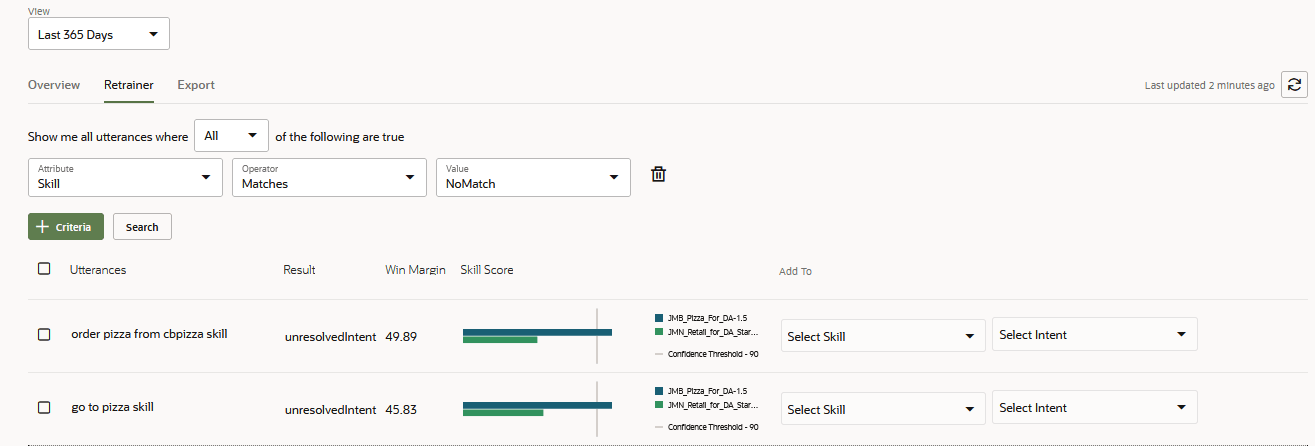Screen dimensions: 1315x446
Task: Switch to the Export tab
Action: [196, 85]
